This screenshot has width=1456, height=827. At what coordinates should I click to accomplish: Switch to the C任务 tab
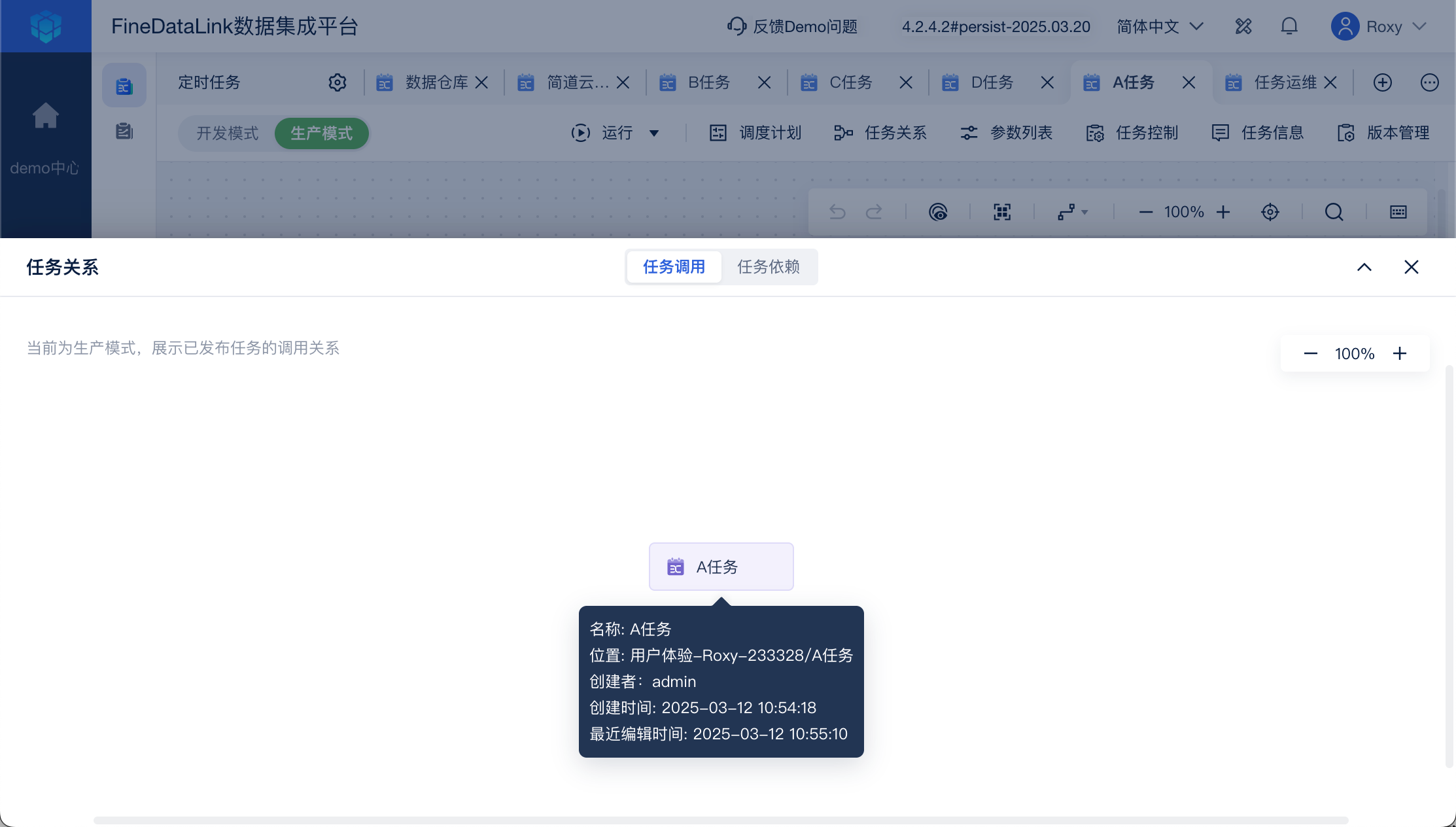coord(851,82)
